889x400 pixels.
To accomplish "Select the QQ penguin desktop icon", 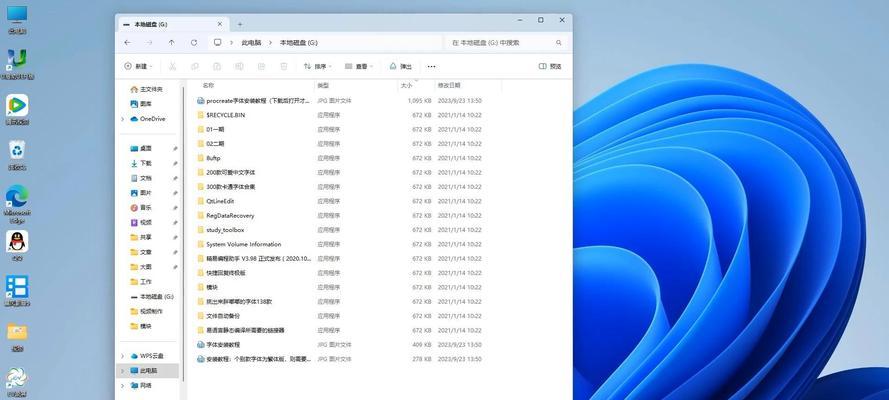I will (17, 245).
